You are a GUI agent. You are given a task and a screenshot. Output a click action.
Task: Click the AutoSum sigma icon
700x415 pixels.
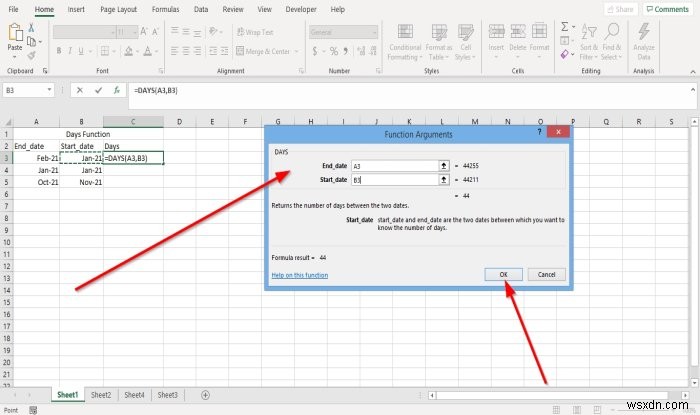coord(565,27)
